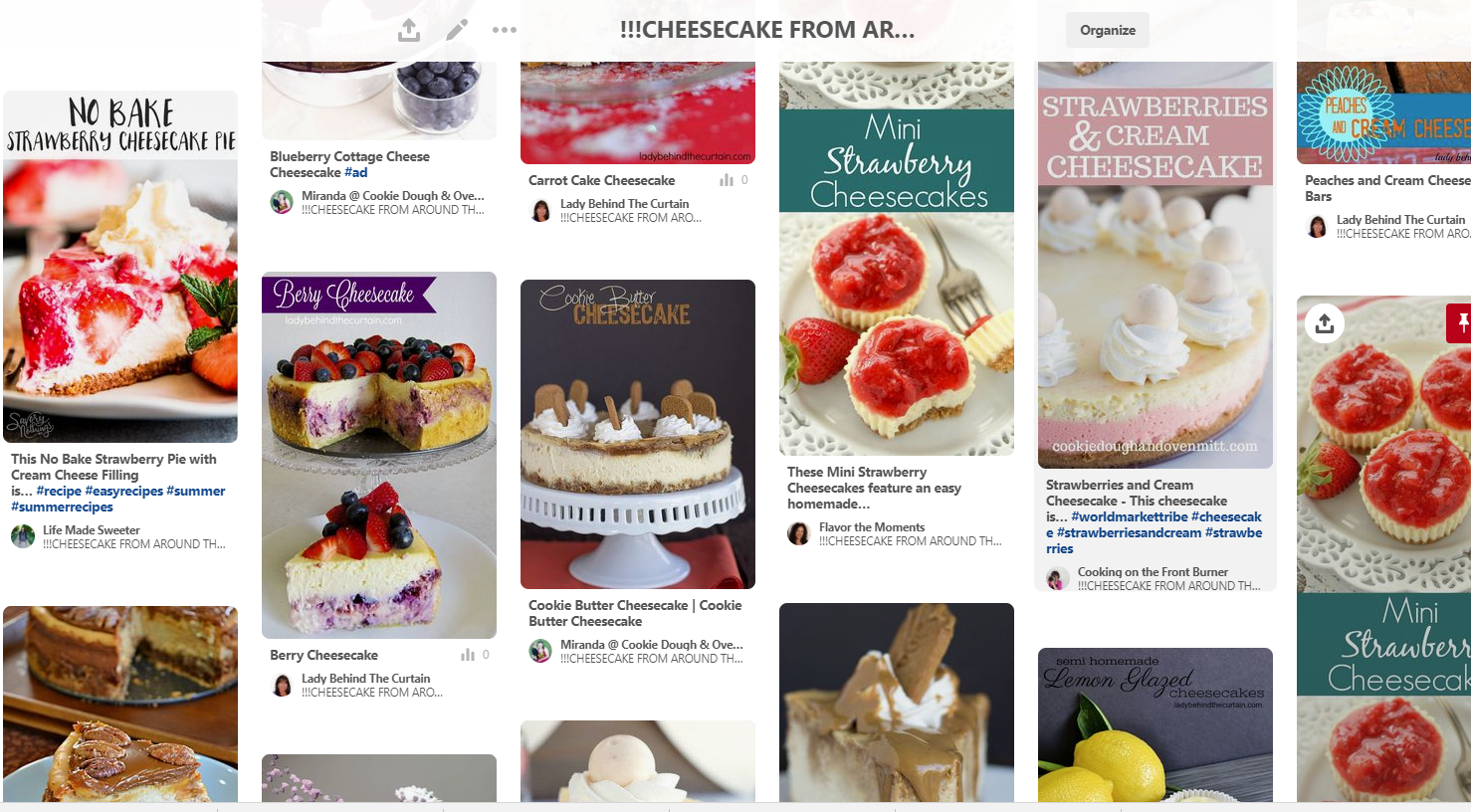This screenshot has height=812, width=1471.
Task: Open the three-dots more options menu
Action: coord(505,30)
